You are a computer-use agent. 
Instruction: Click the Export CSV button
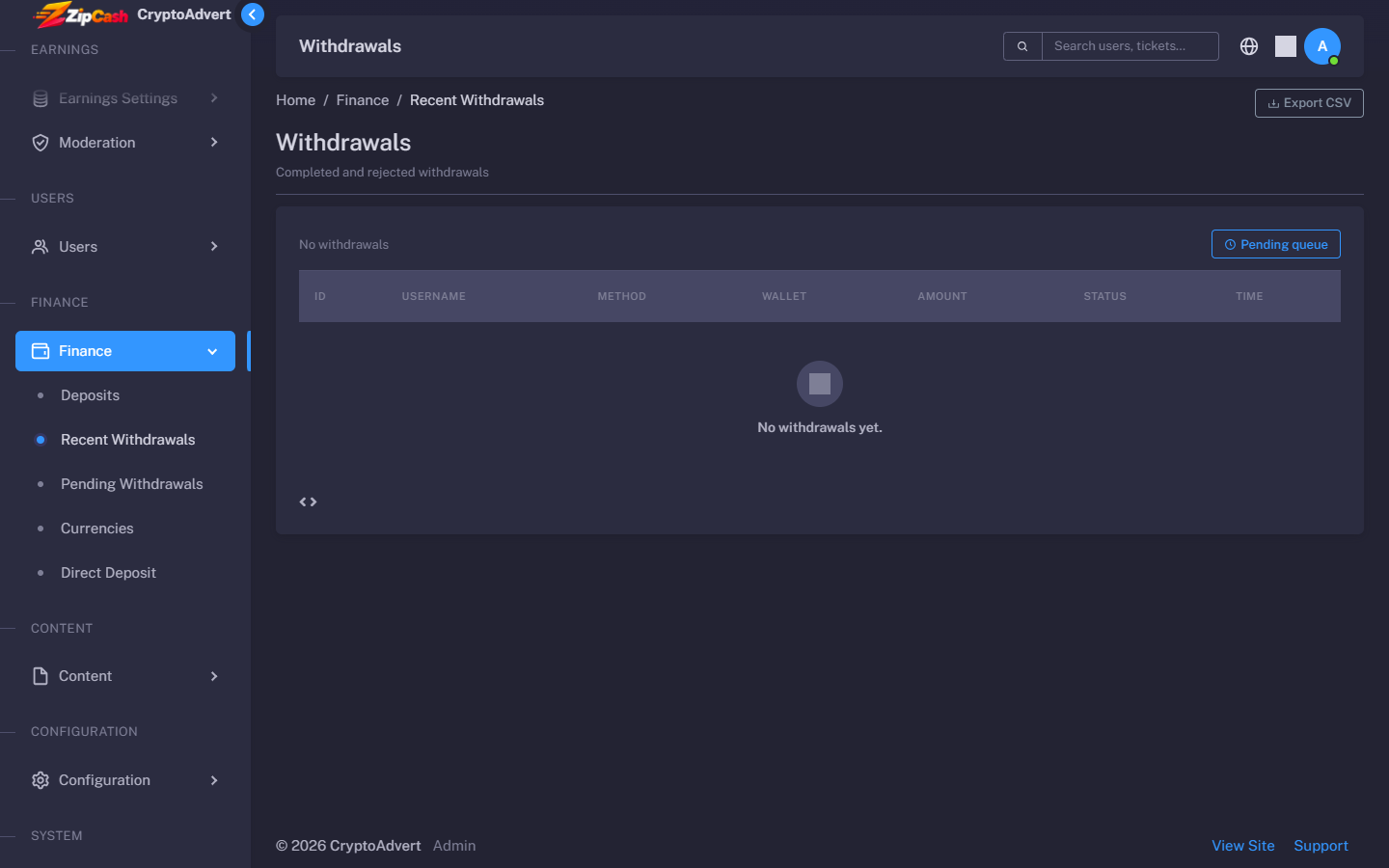(x=1309, y=103)
